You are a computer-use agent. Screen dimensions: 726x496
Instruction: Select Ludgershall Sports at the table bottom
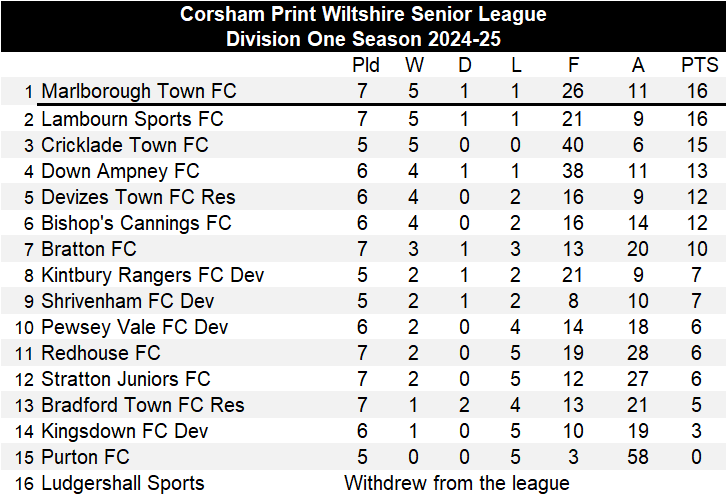(122, 483)
